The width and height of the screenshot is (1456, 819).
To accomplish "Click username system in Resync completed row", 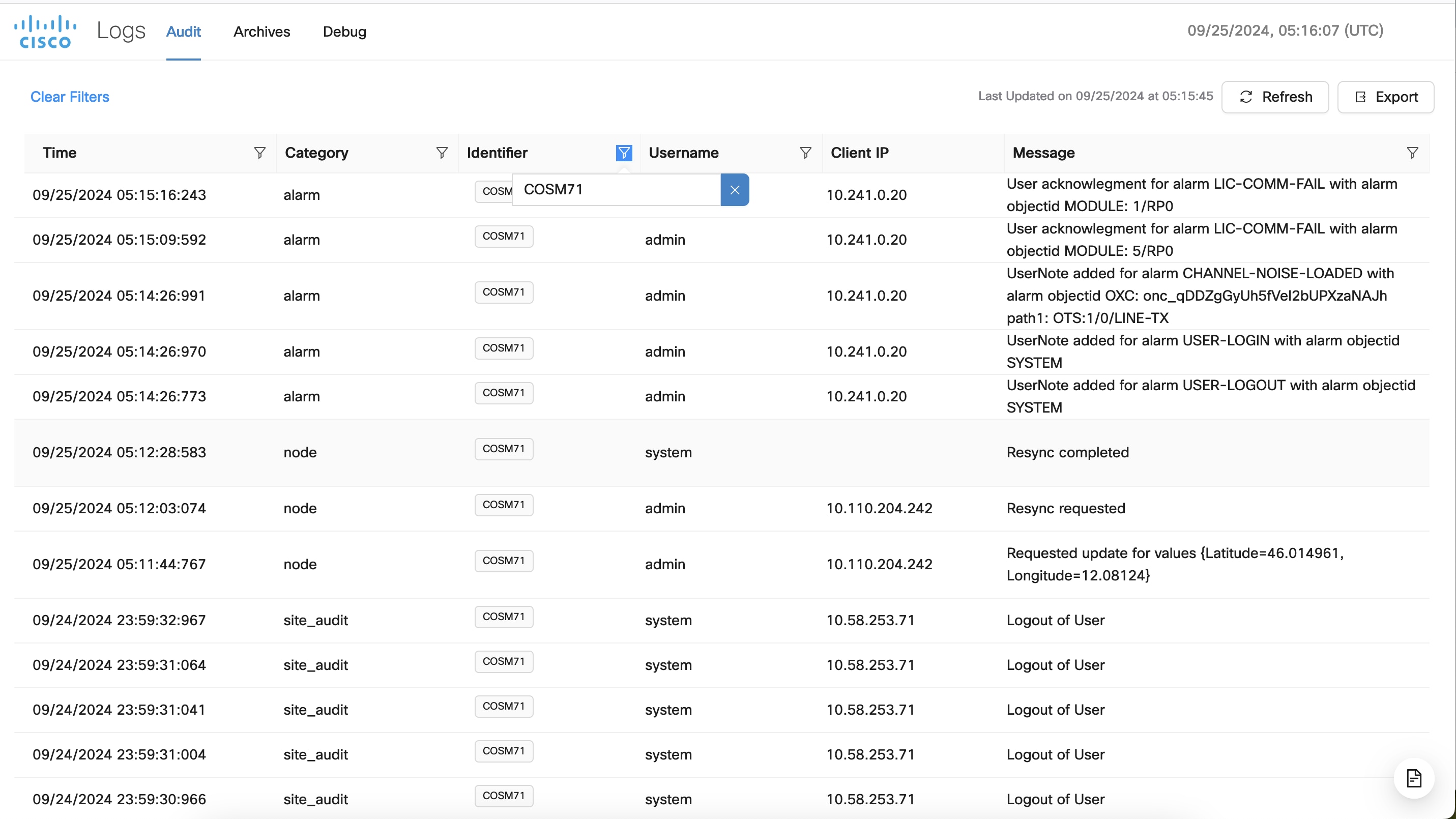I will (x=668, y=452).
